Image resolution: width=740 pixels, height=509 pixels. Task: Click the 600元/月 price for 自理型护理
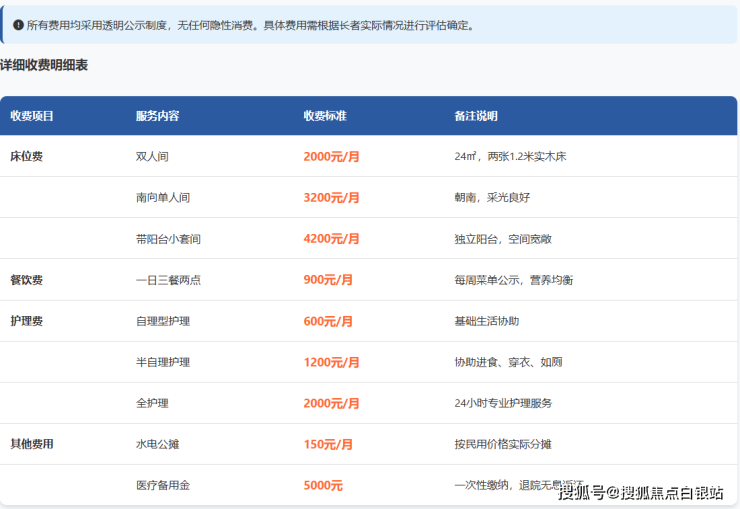328,321
